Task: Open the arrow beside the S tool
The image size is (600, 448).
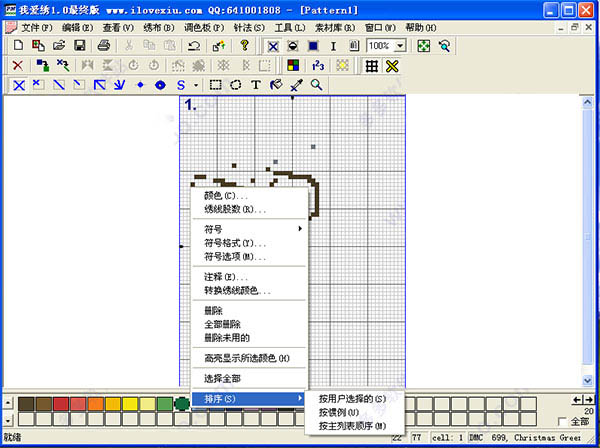Action: click(196, 85)
